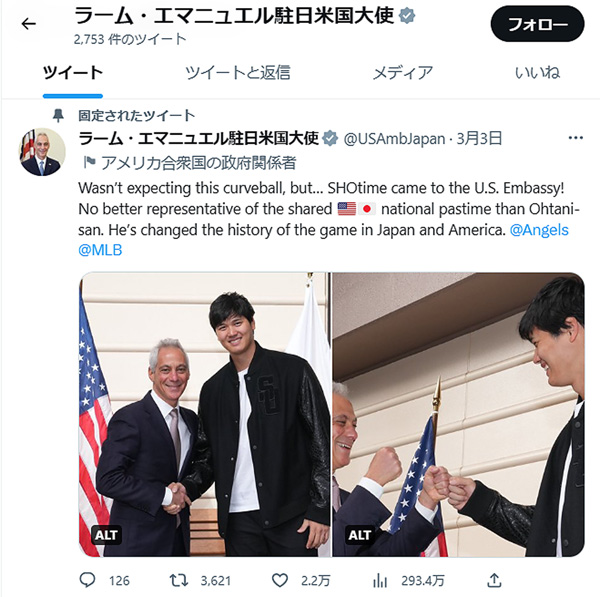Switch to the ツイートと返信 tab
The image size is (600, 597).
[x=238, y=73]
